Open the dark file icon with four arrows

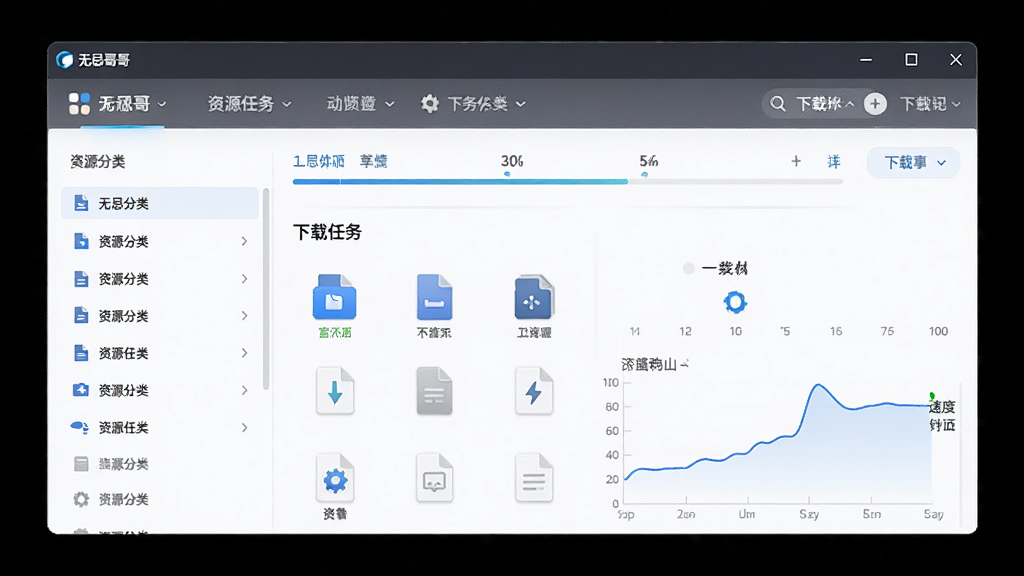534,296
